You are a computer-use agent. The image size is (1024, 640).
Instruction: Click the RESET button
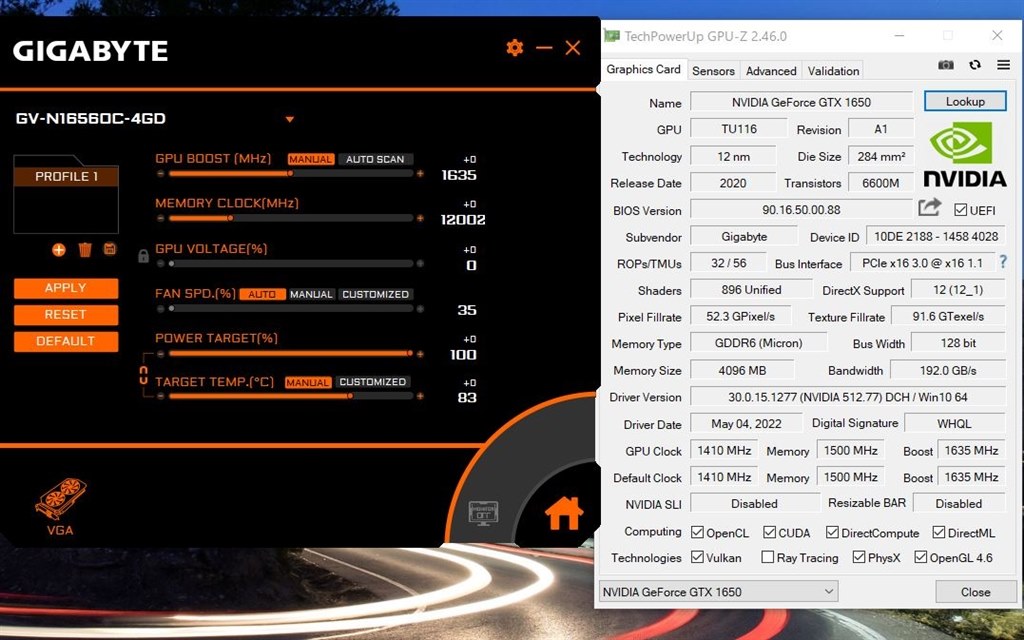pyautogui.click(x=66, y=315)
